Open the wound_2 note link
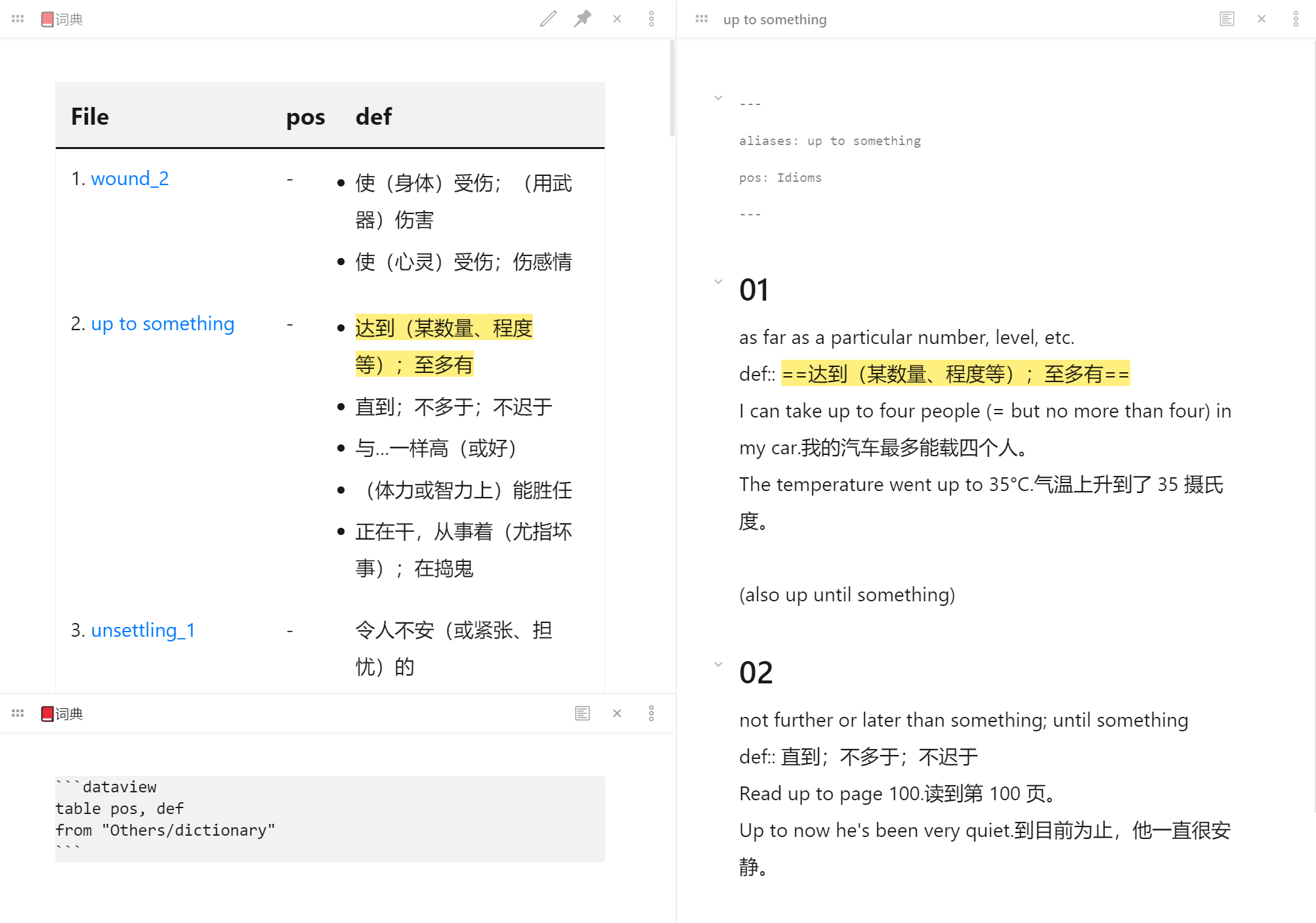 130,178
